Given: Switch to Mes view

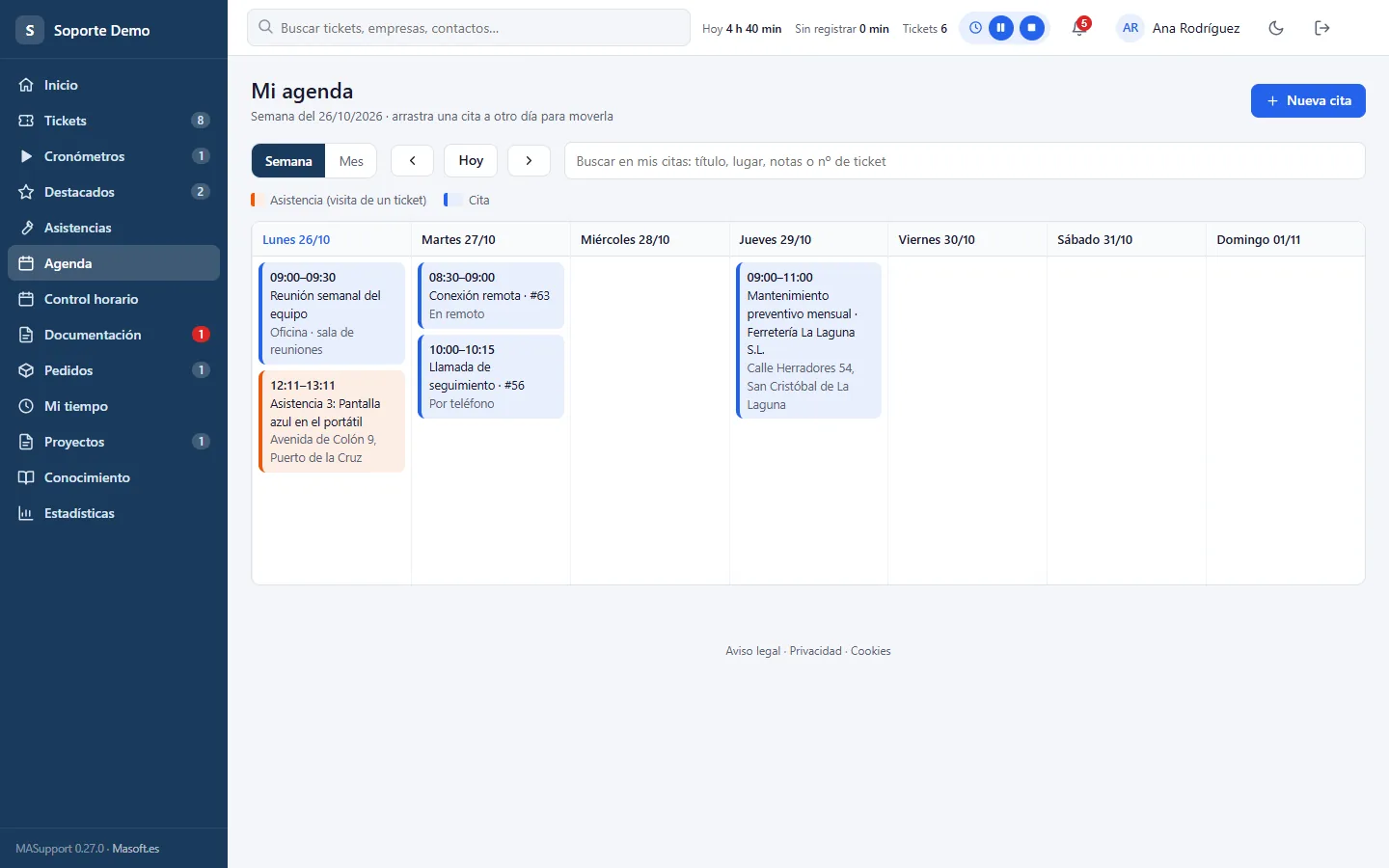Looking at the screenshot, I should coord(351,161).
